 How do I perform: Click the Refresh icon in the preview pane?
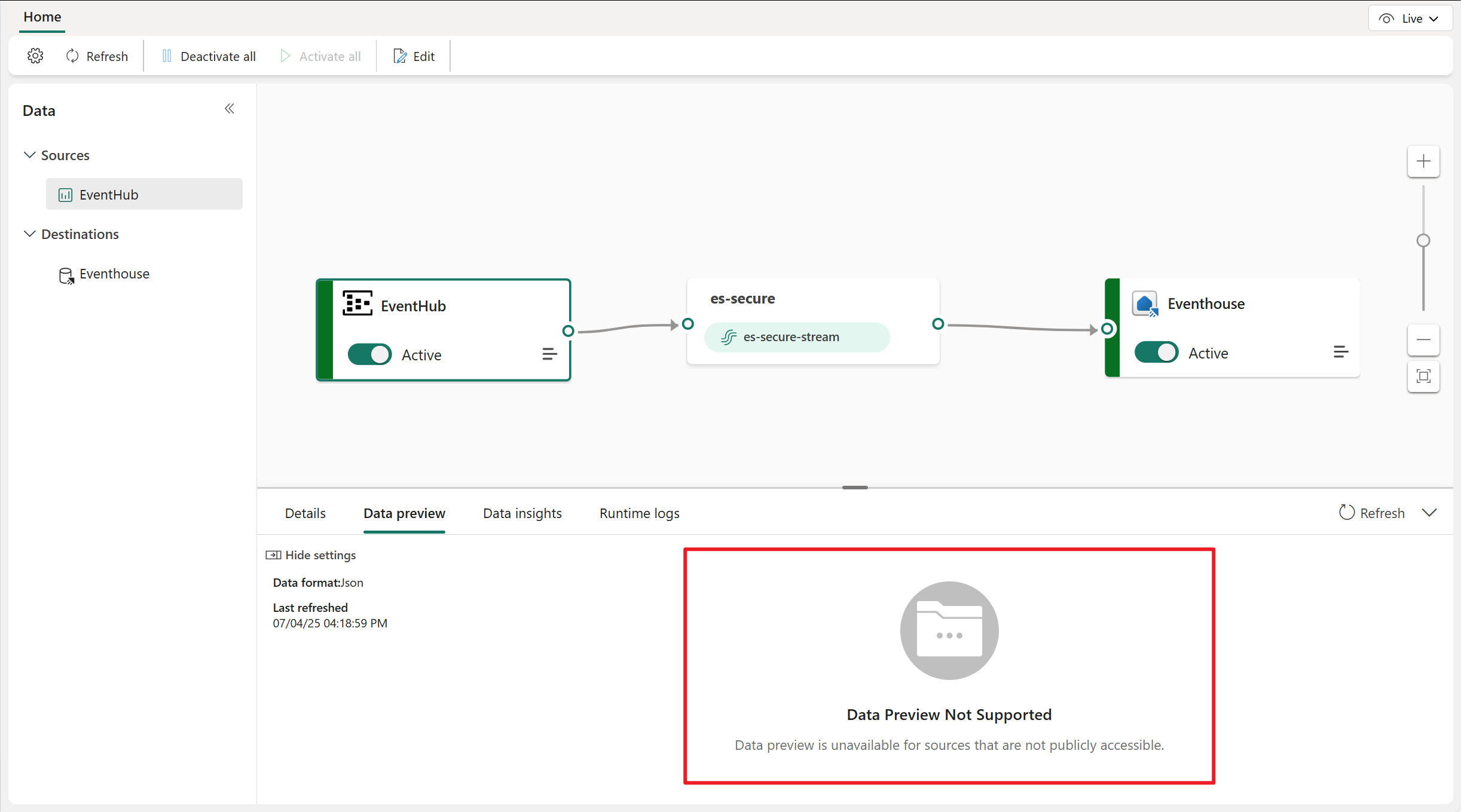pyautogui.click(x=1346, y=513)
